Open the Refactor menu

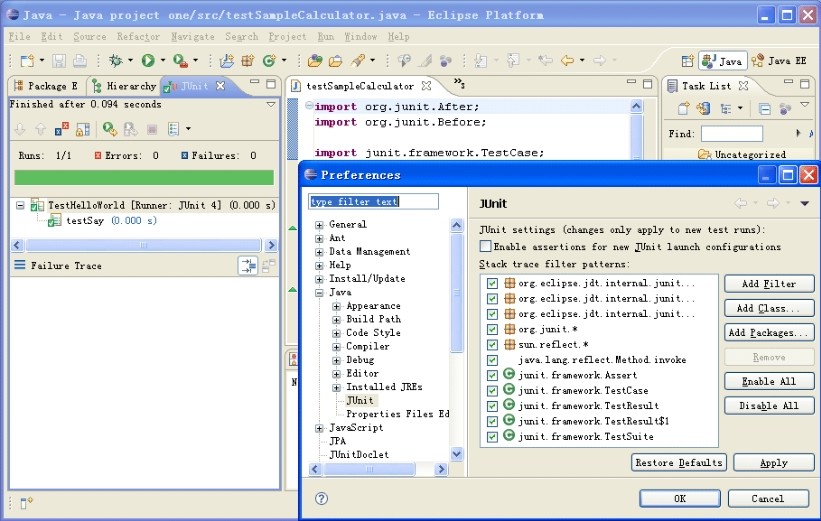[x=139, y=37]
